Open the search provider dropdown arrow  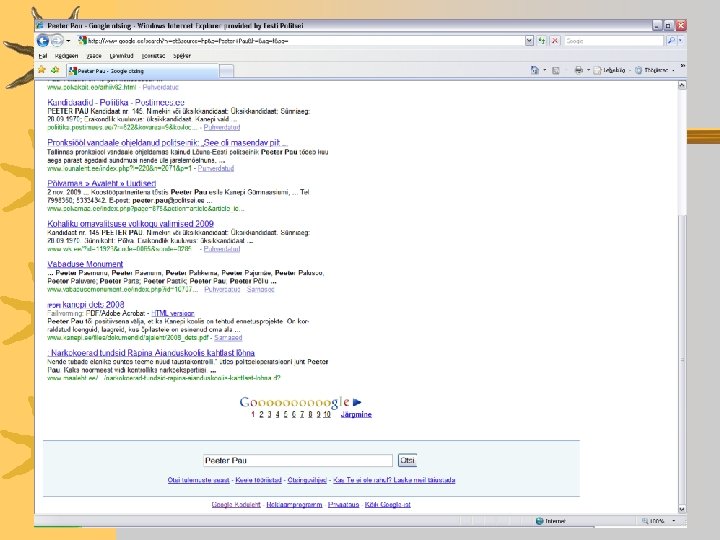(681, 41)
